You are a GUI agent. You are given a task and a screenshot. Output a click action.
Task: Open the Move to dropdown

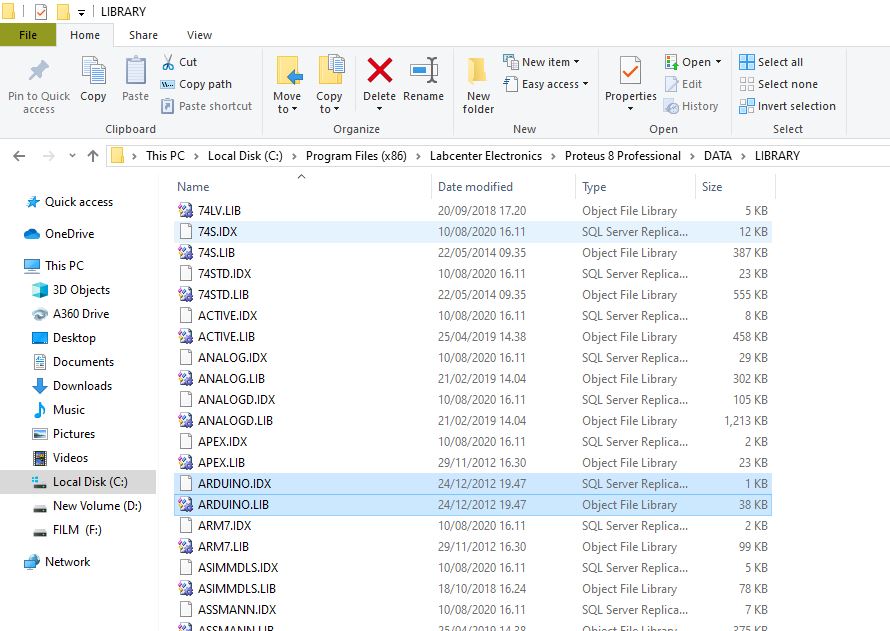pyautogui.click(x=287, y=84)
